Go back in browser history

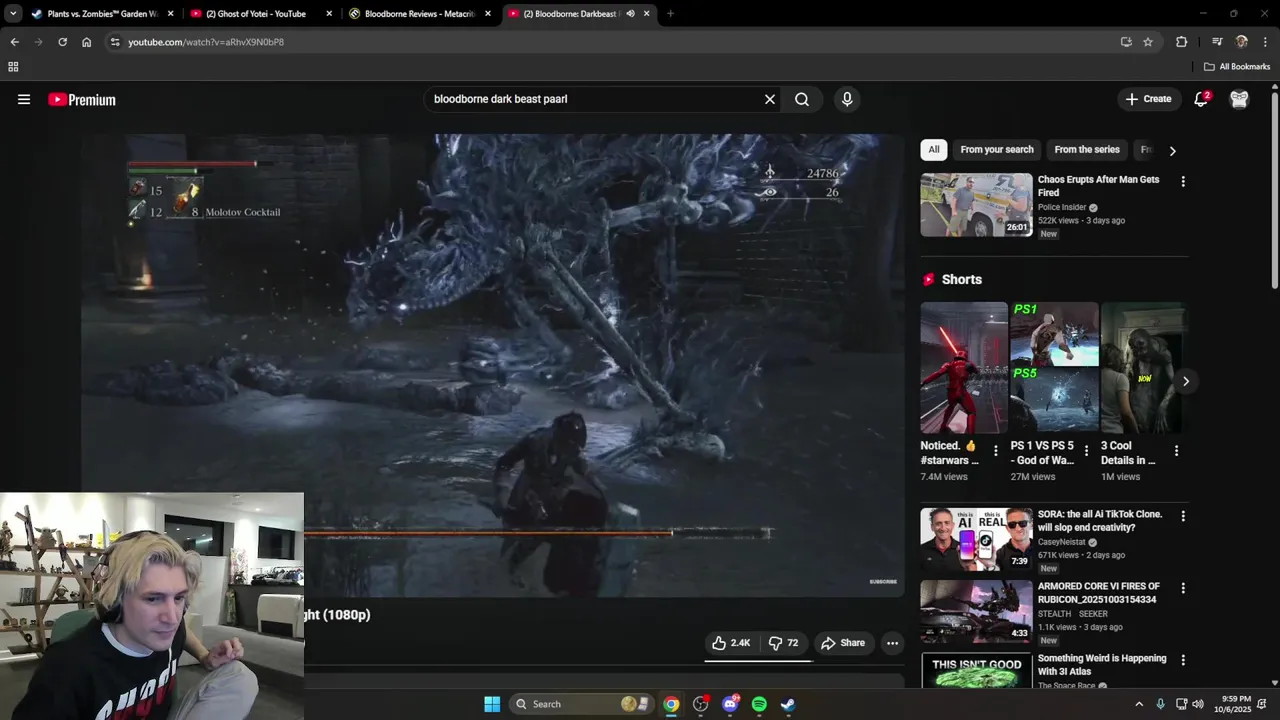[x=14, y=42]
